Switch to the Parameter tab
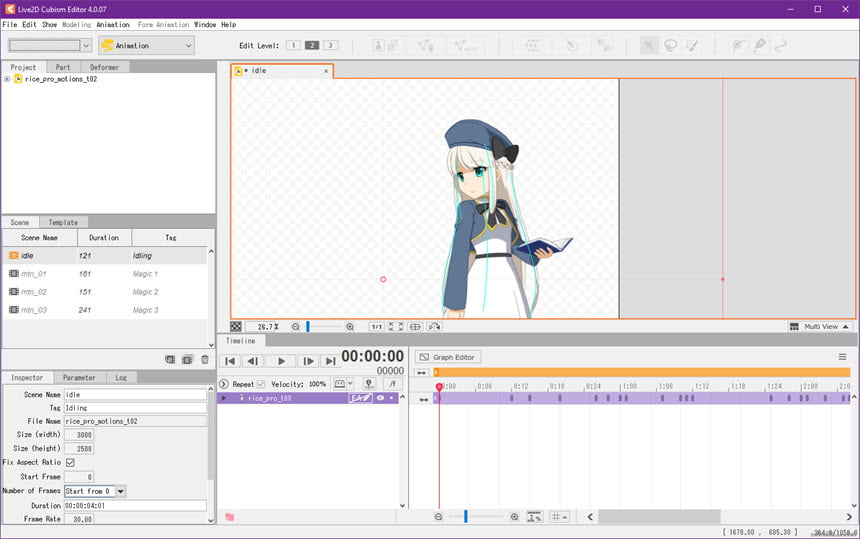The height and width of the screenshot is (539, 860). 79,377
